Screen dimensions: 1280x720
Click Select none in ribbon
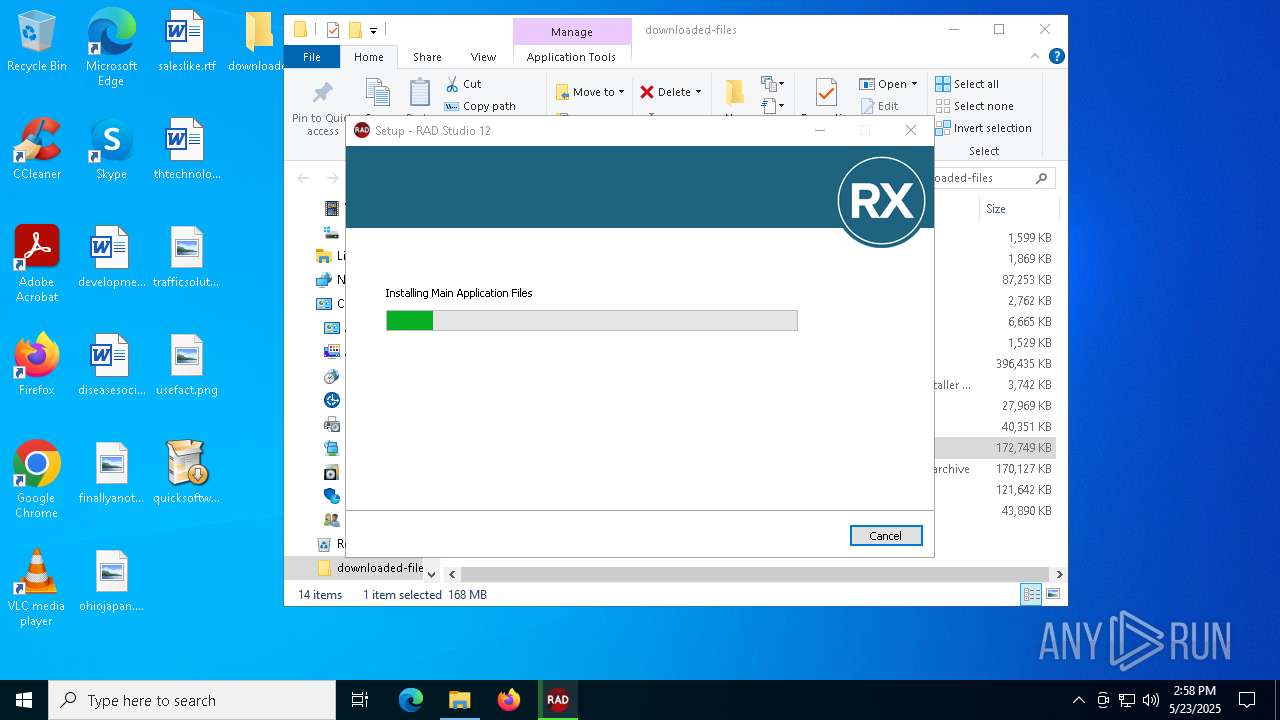pyautogui.click(x=974, y=106)
